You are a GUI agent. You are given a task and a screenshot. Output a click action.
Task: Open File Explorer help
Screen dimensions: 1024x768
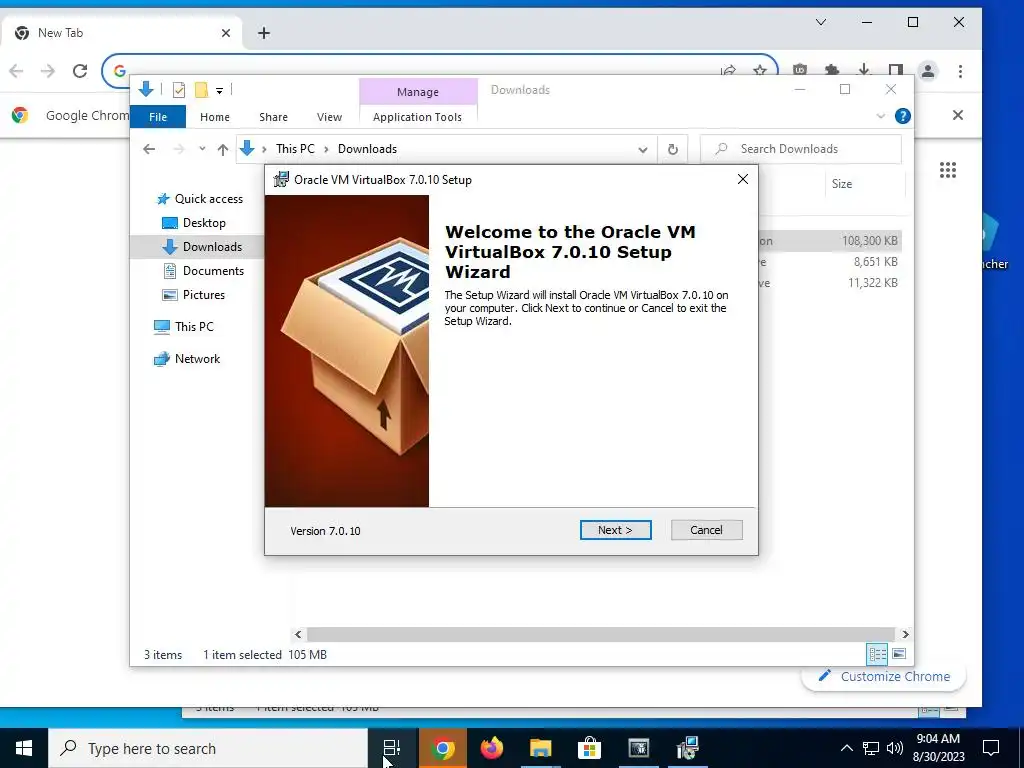pyautogui.click(x=903, y=116)
